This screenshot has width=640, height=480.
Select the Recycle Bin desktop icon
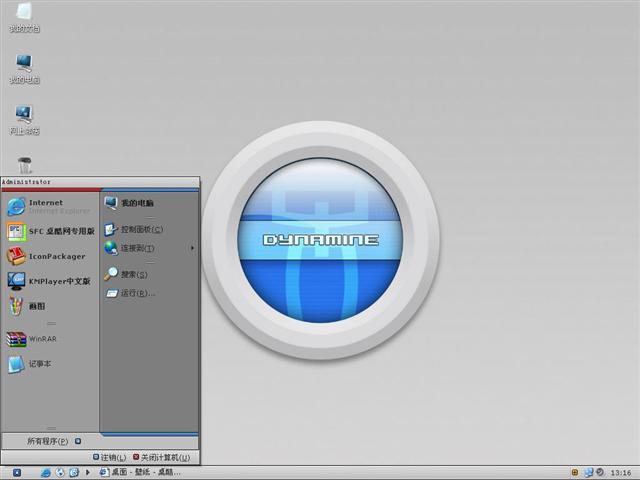(x=25, y=165)
